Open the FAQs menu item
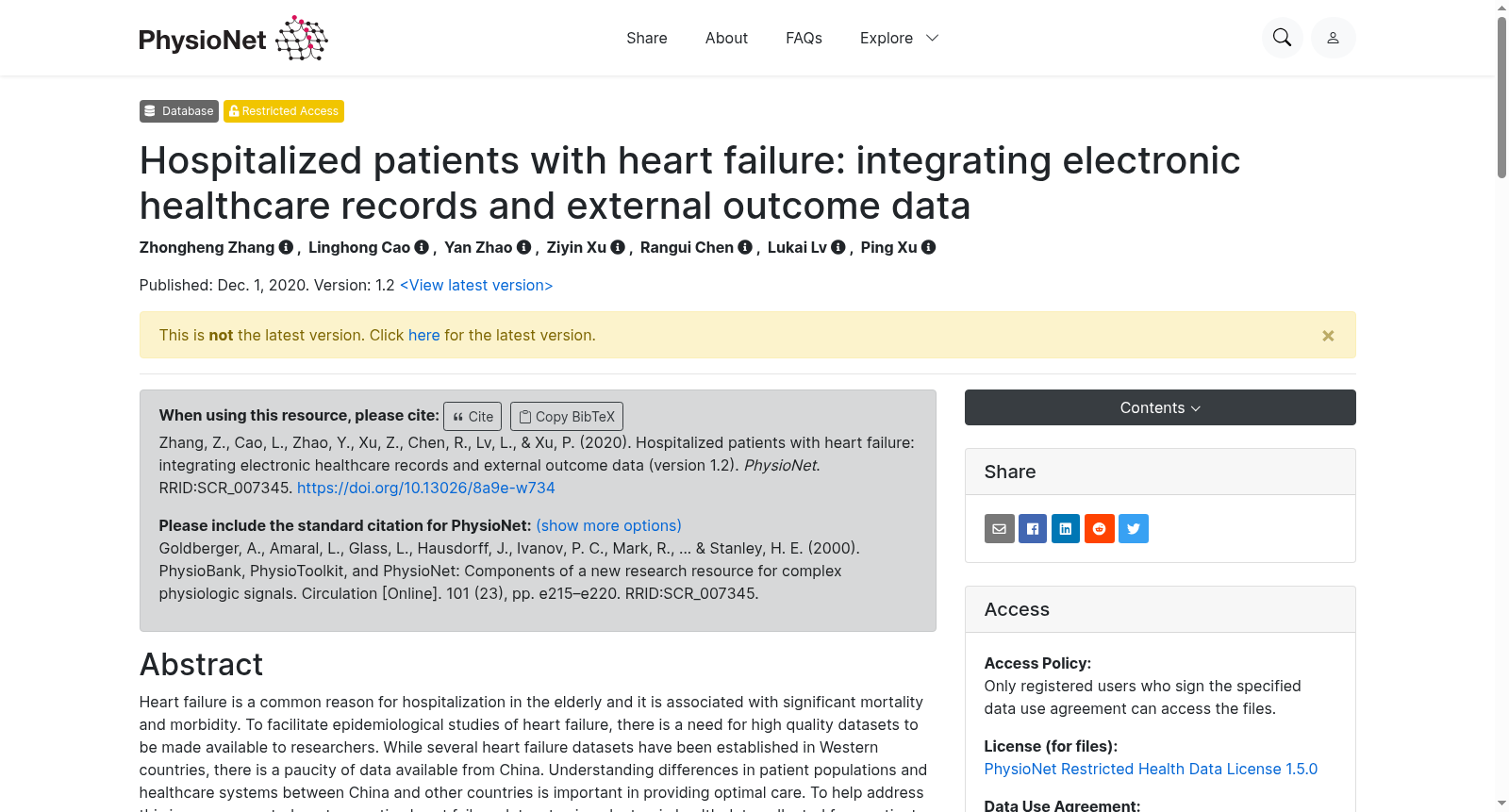Screen dimensions: 1509x812 tap(804, 38)
